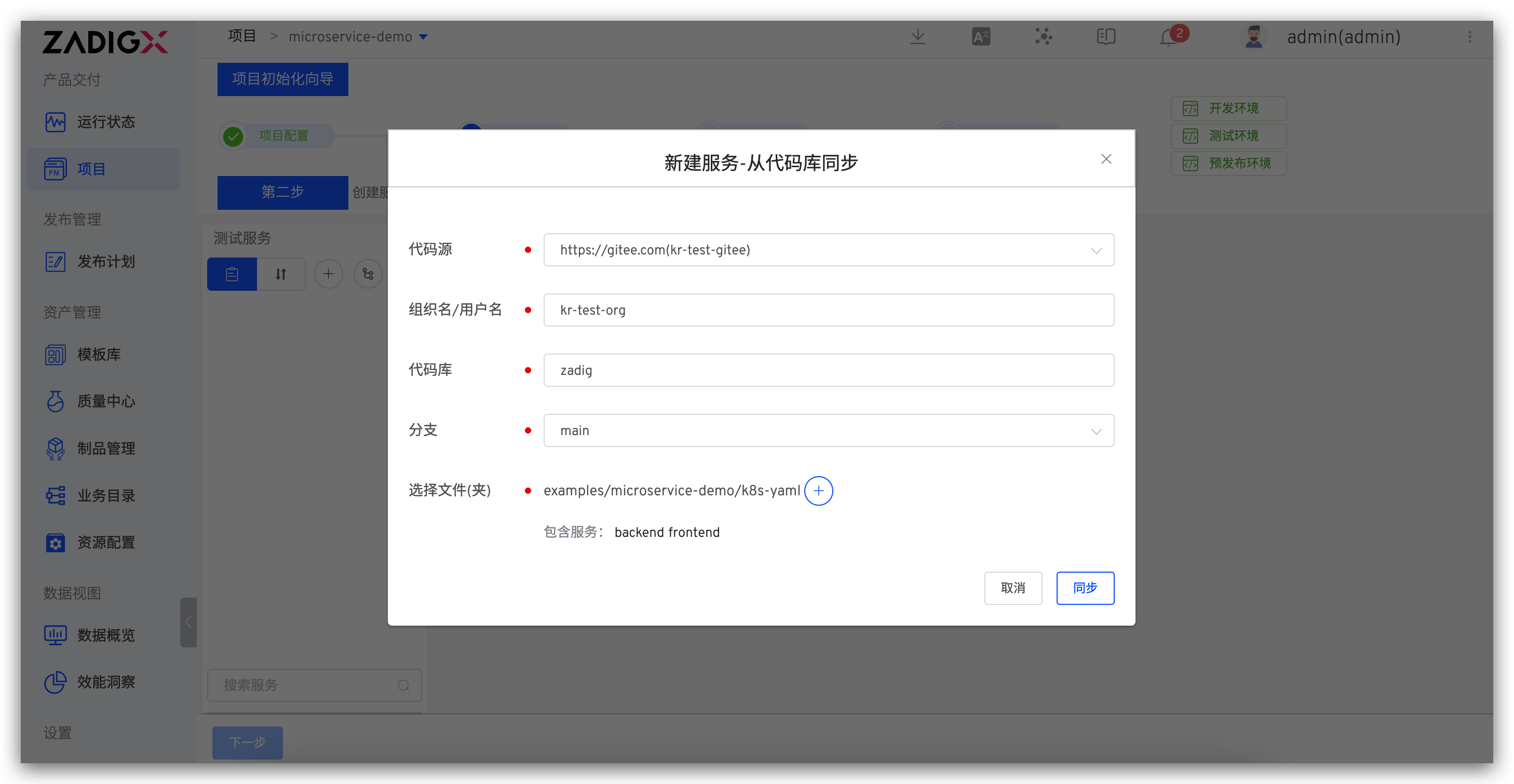
Task: Click the language translate icon
Action: (x=981, y=36)
